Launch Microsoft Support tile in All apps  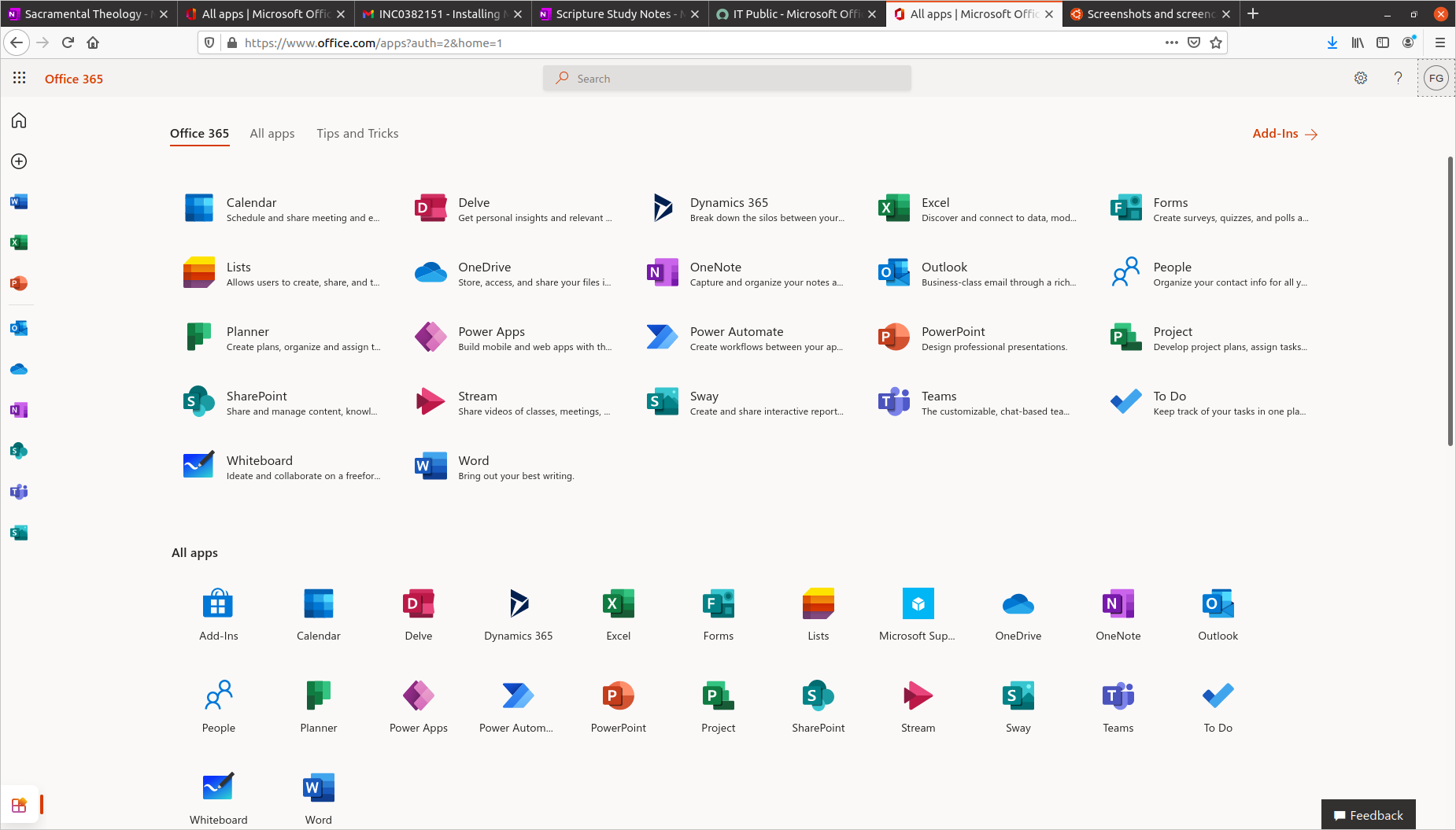(x=918, y=614)
